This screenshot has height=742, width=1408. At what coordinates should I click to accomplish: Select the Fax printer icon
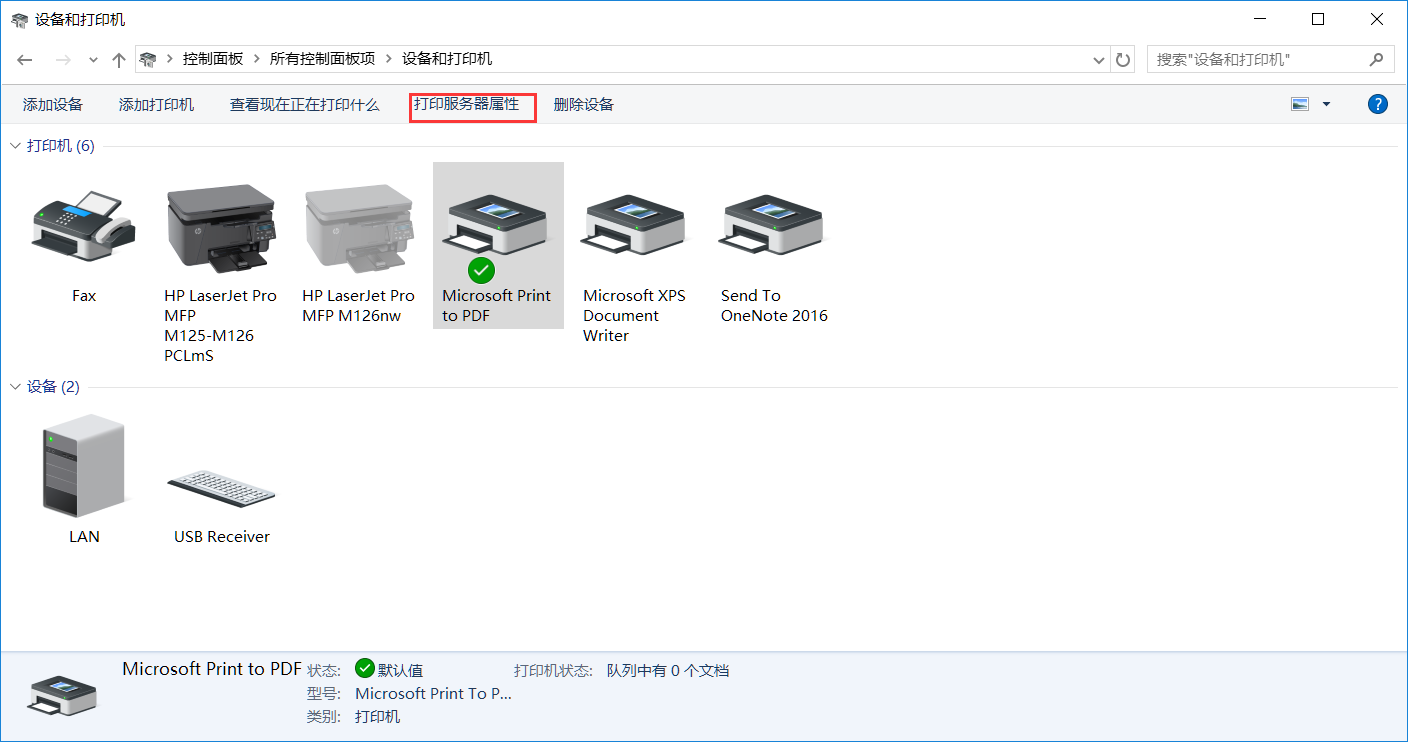click(x=84, y=226)
